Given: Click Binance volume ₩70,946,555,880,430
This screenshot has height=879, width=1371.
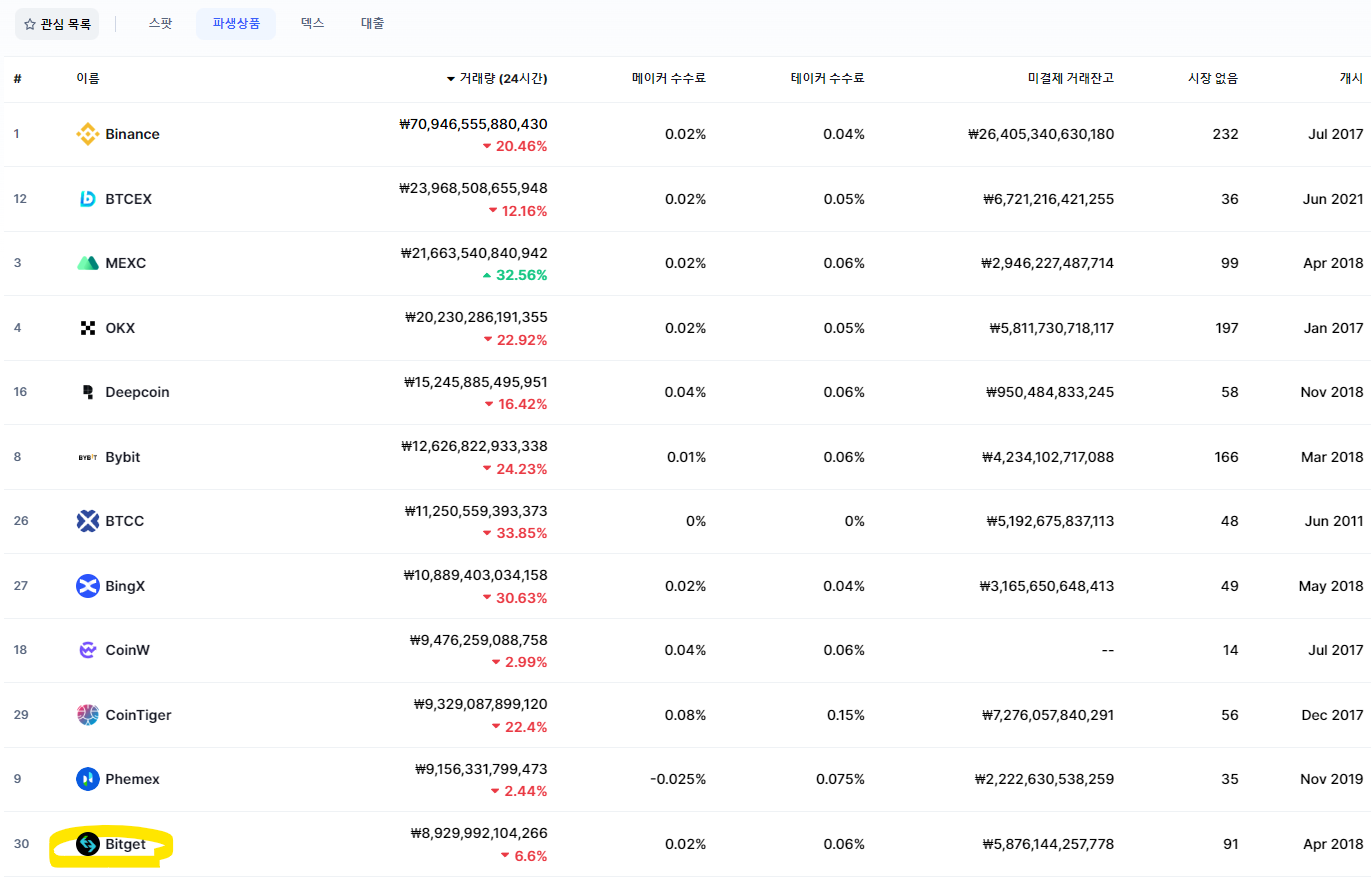Looking at the screenshot, I should click(x=473, y=124).
